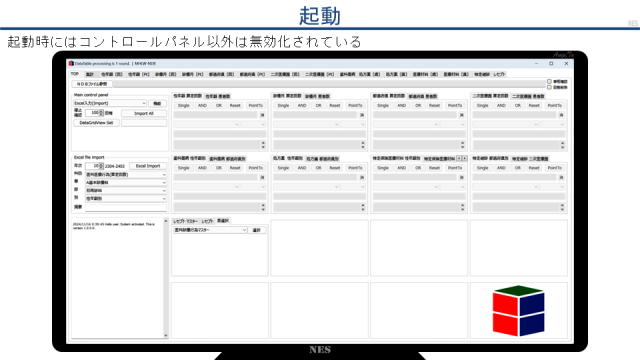Tick the lower checkbox at window's top right

click(549, 87)
